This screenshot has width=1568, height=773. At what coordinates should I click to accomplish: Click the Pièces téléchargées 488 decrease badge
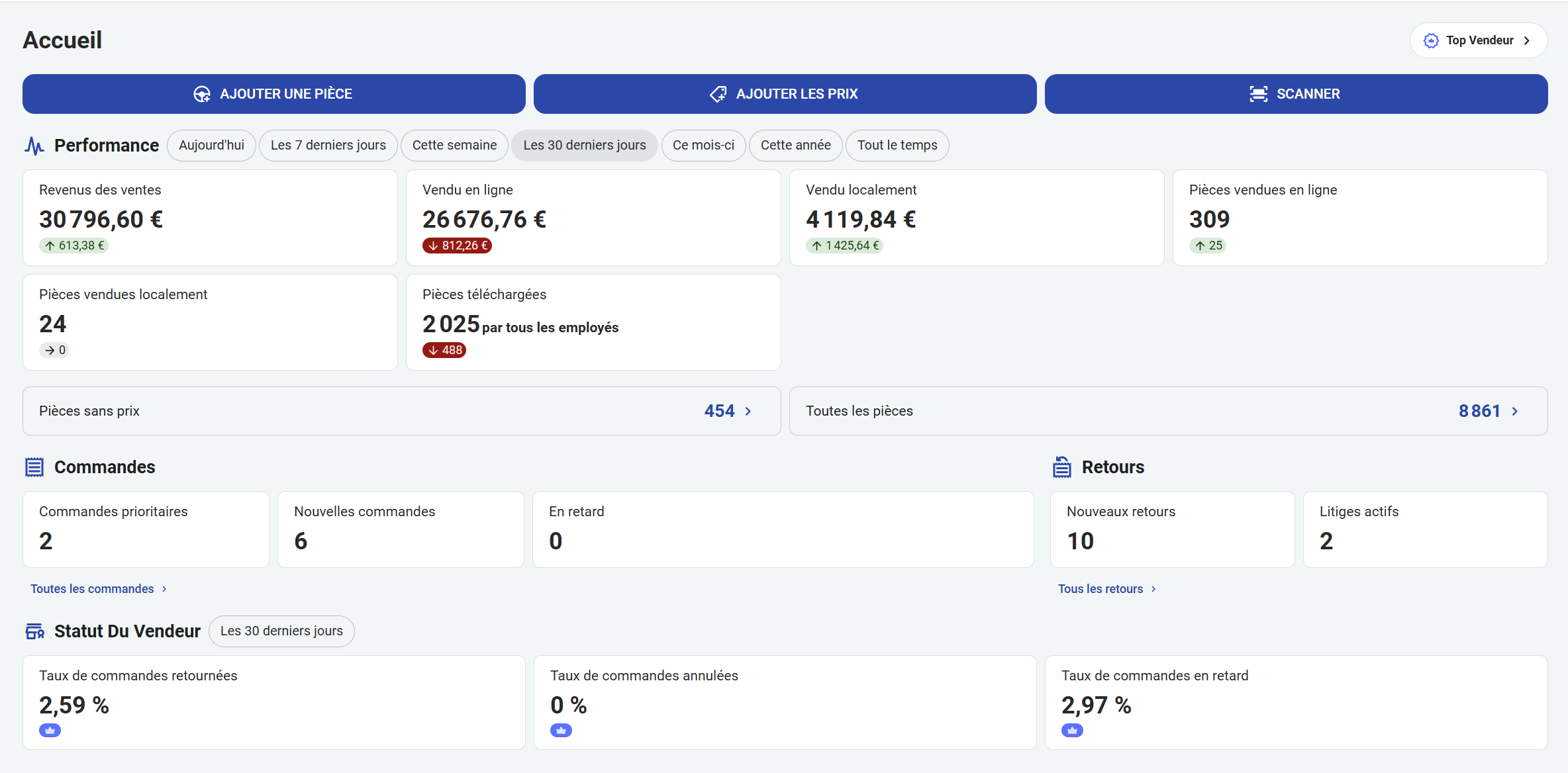click(x=444, y=350)
